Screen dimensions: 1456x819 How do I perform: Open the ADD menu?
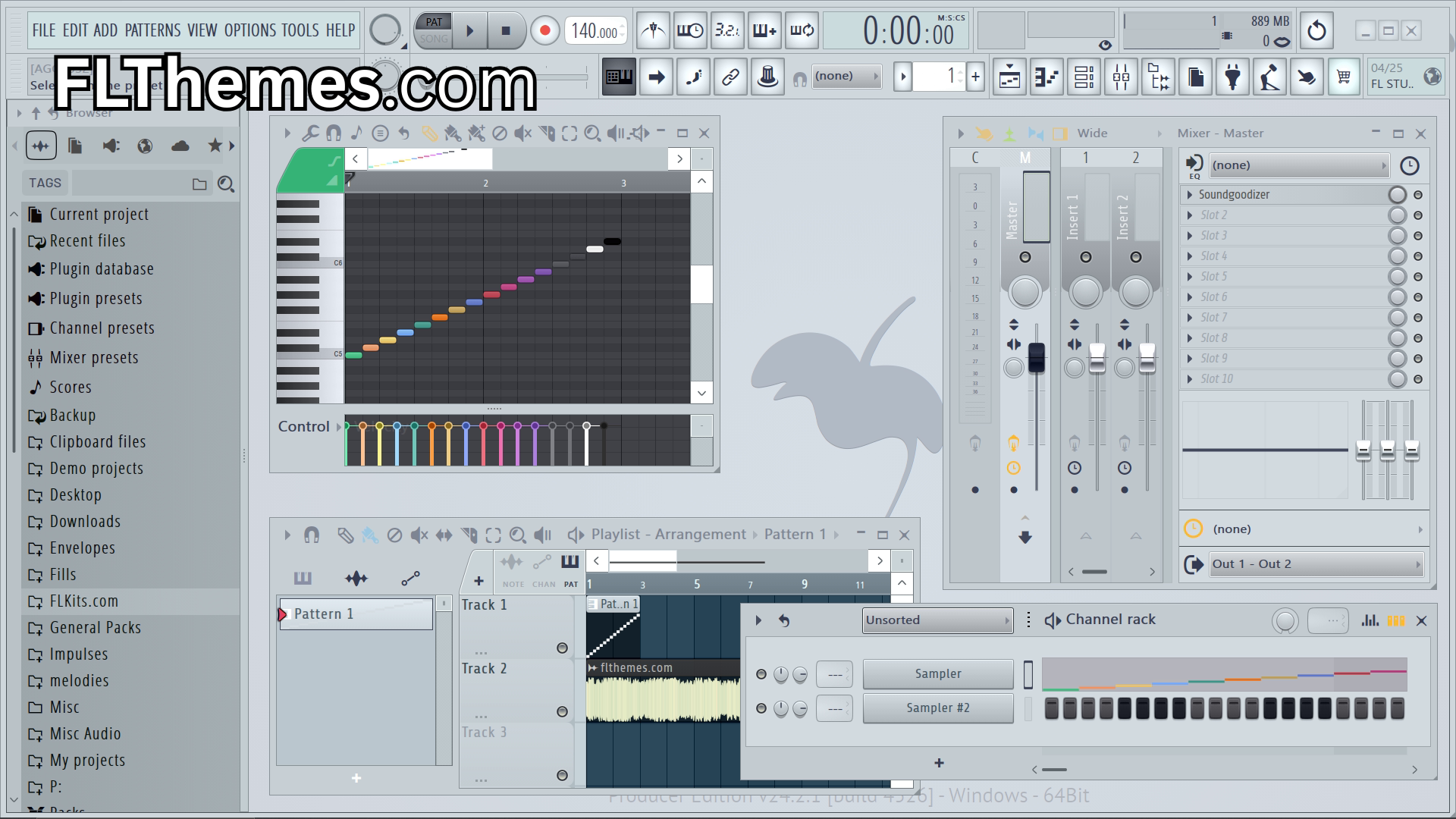(105, 30)
